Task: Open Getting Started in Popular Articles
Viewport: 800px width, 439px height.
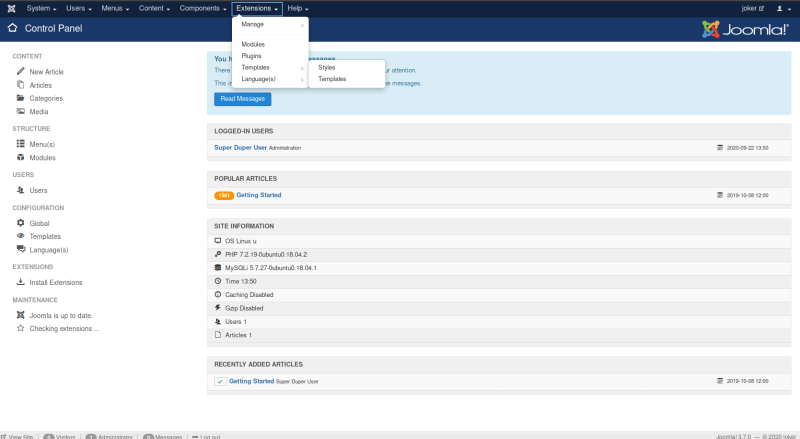Action: (x=259, y=195)
